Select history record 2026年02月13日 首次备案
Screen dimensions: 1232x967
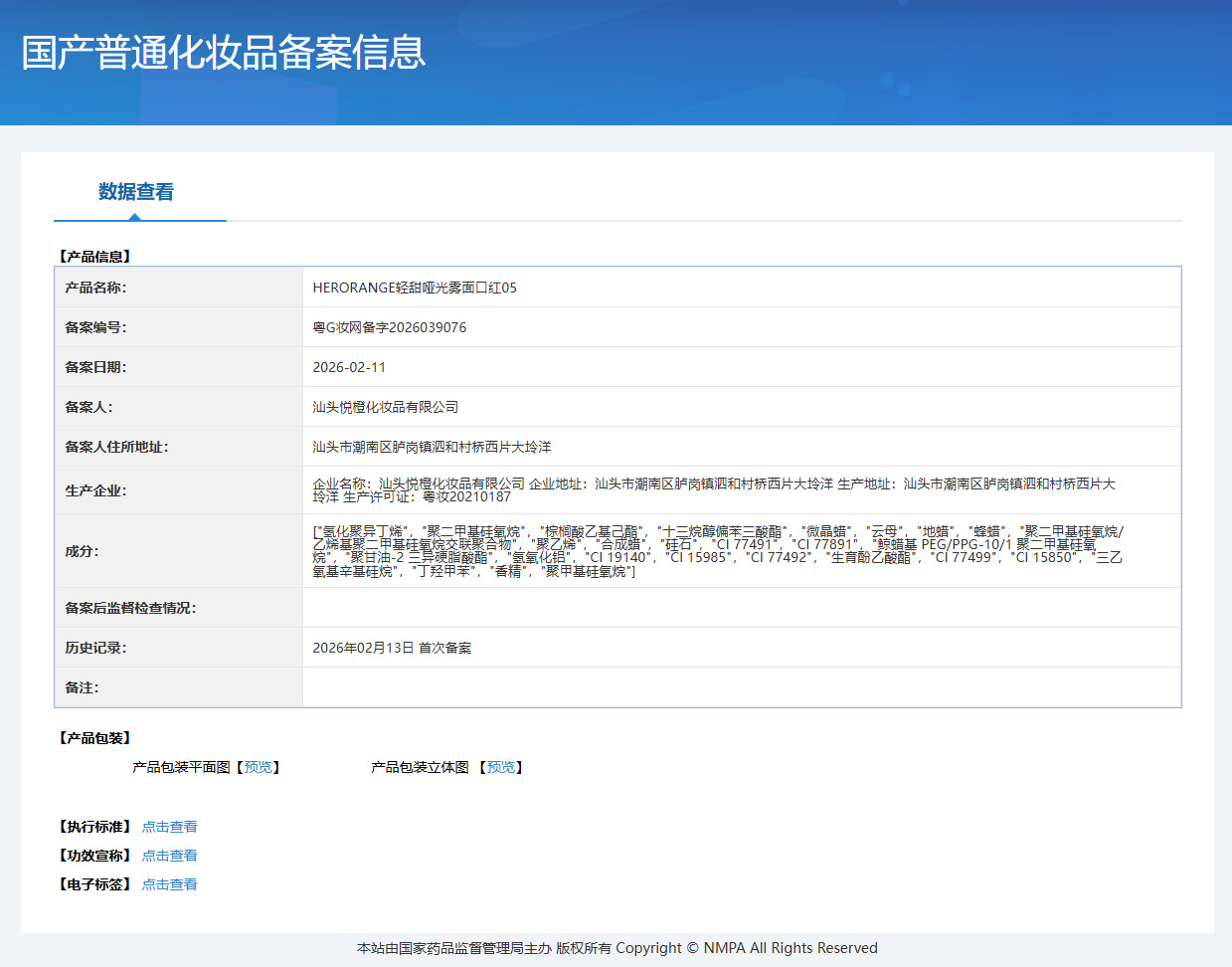392,648
